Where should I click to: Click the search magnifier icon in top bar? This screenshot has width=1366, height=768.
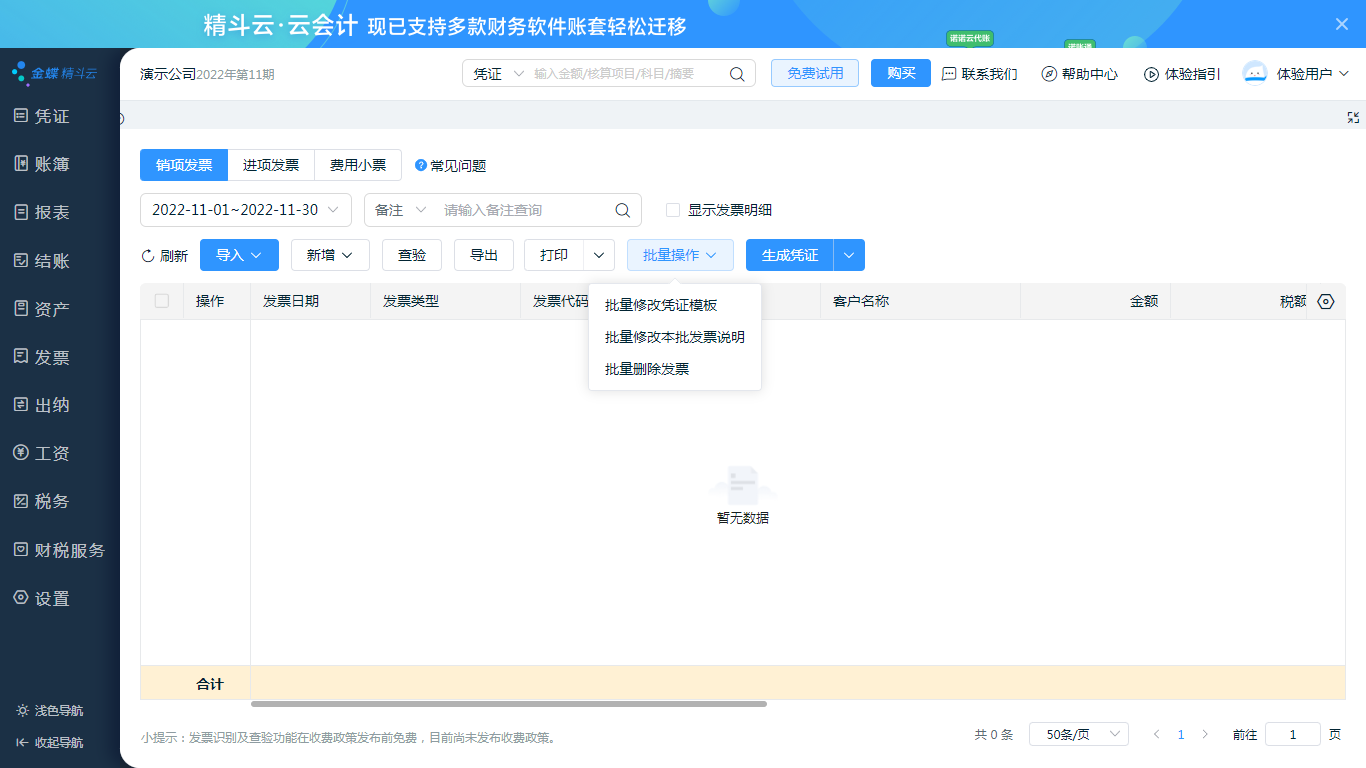point(737,74)
